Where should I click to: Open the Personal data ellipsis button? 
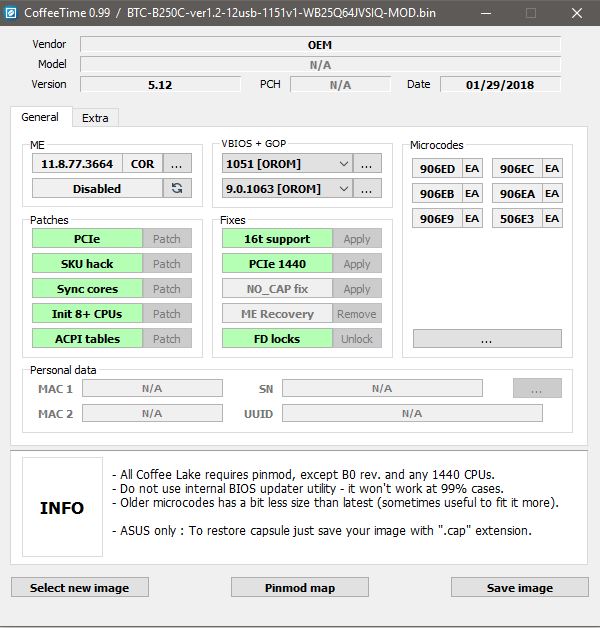(537, 388)
